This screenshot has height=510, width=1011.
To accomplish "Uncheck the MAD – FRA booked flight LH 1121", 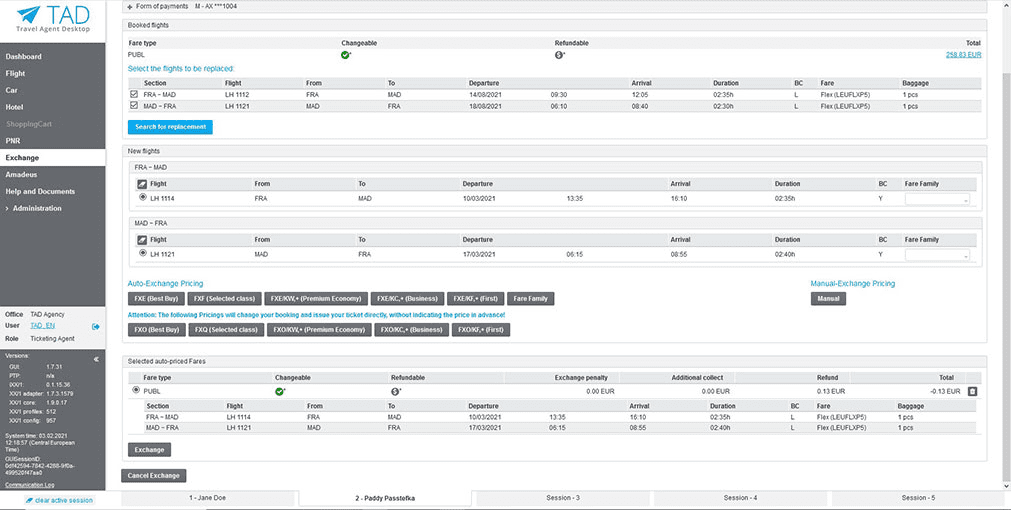I will pyautogui.click(x=134, y=106).
